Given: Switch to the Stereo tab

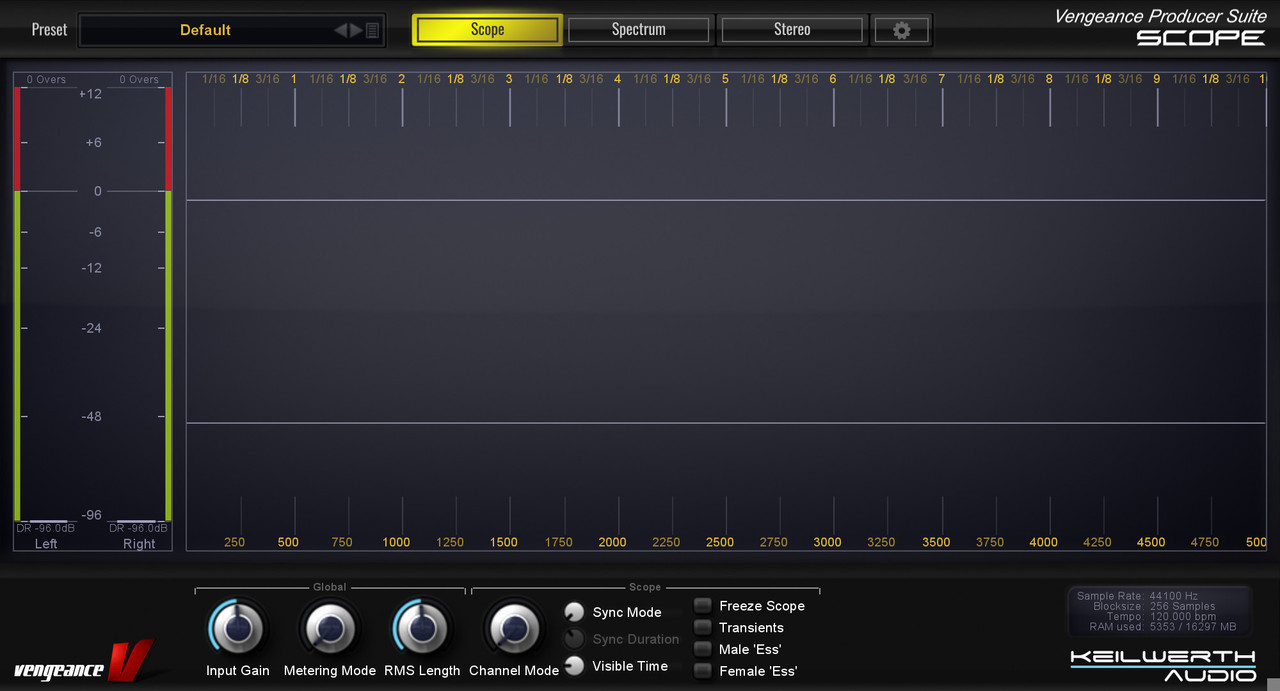Looking at the screenshot, I should click(792, 30).
